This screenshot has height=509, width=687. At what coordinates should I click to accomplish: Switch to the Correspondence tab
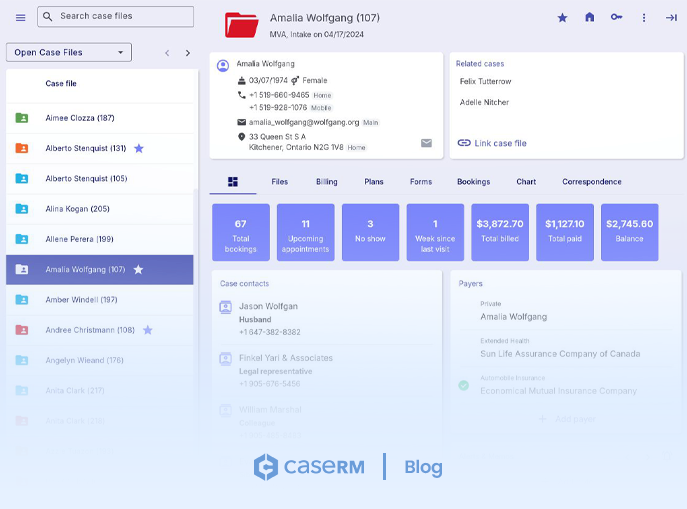click(x=592, y=182)
